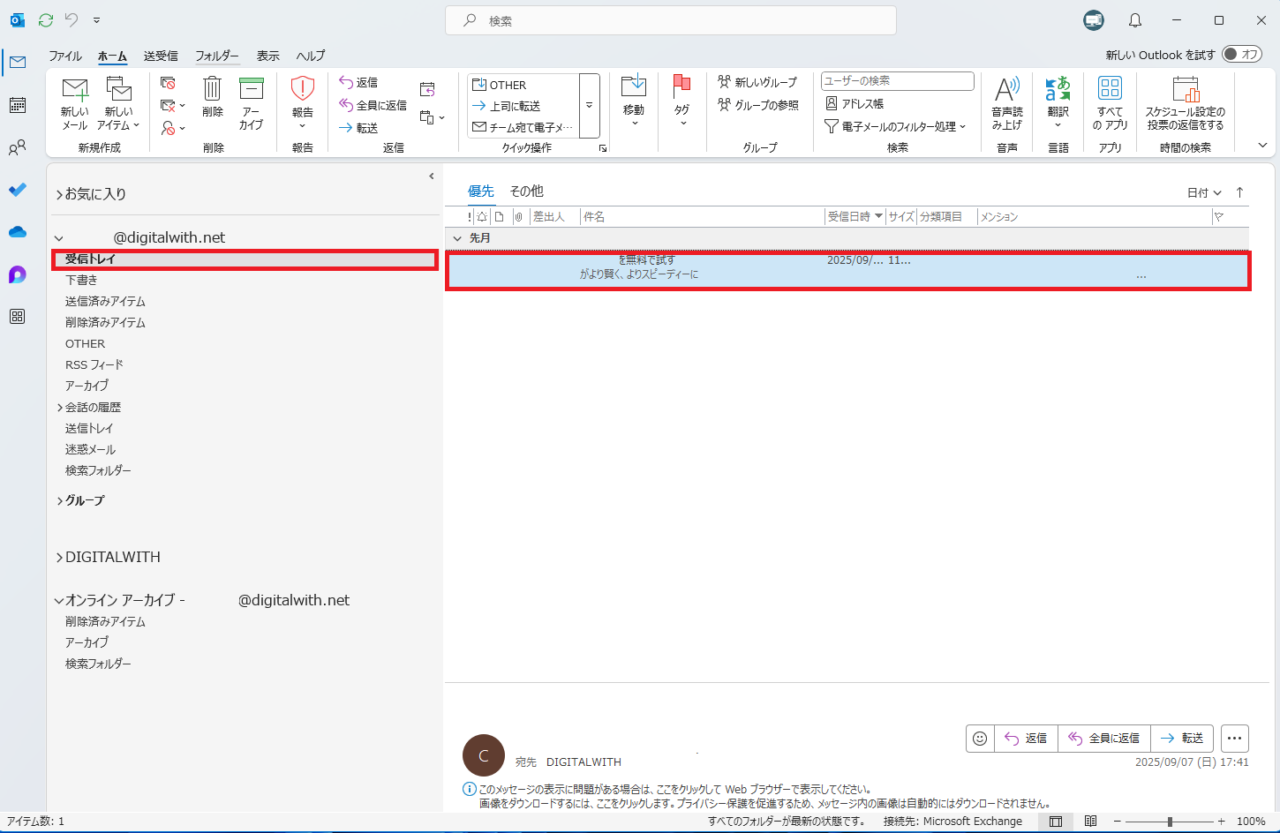Viewport: 1280px width, 833px height.
Task: Switch to the 送受信 ribbon tab
Action: tap(161, 56)
